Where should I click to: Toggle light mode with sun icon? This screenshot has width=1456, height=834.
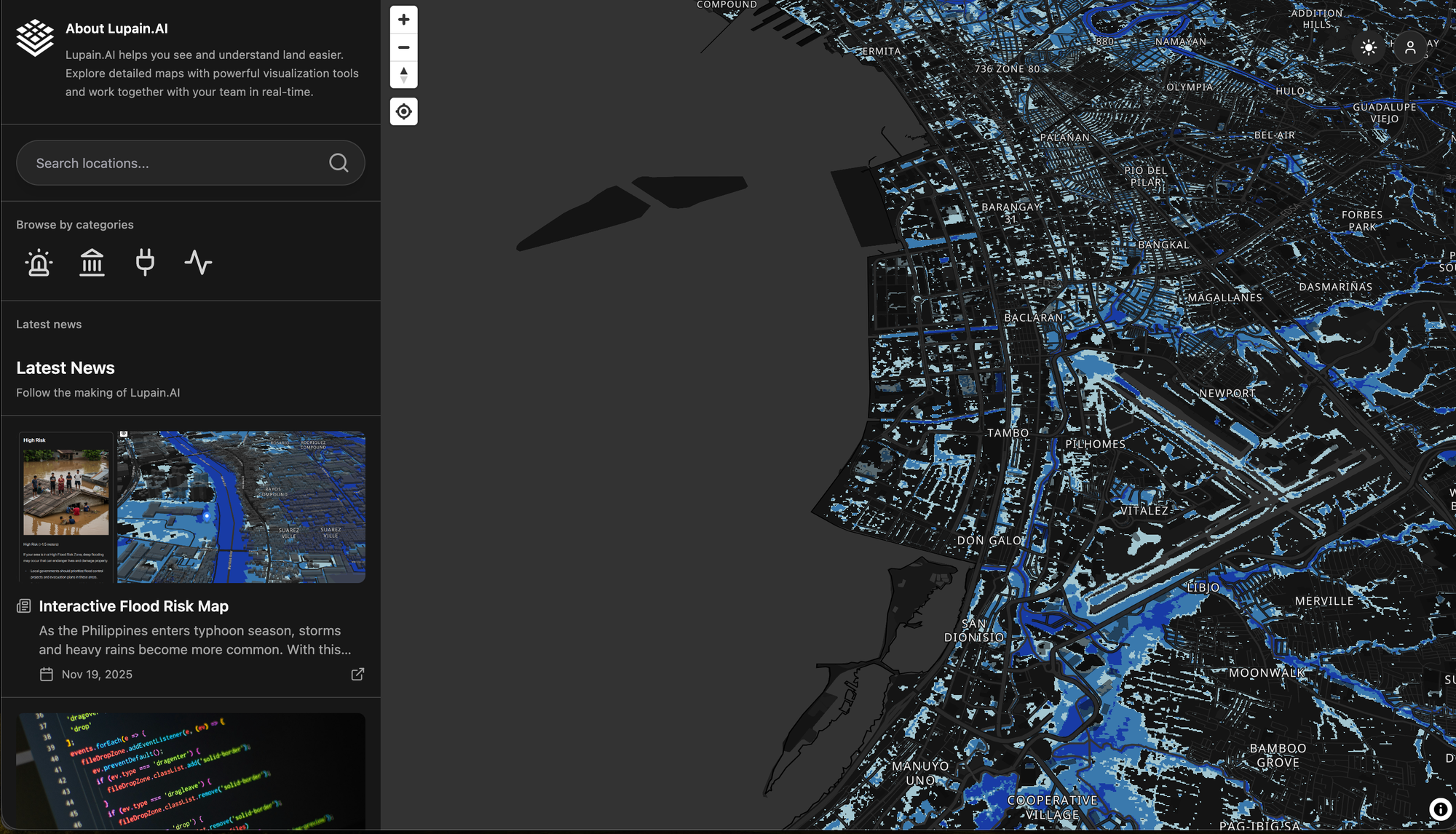[1369, 48]
